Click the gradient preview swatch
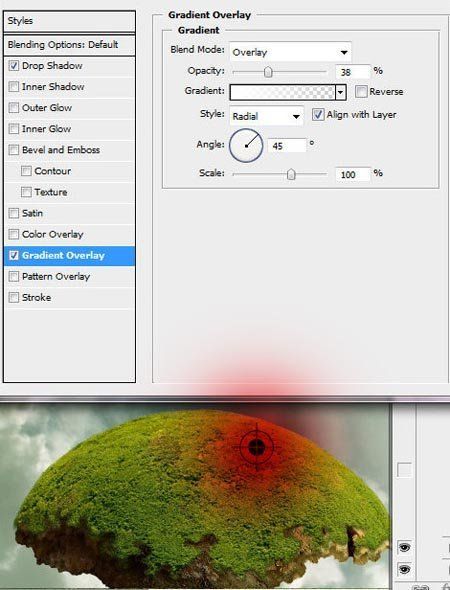This screenshot has height=590, width=450. tap(282, 92)
